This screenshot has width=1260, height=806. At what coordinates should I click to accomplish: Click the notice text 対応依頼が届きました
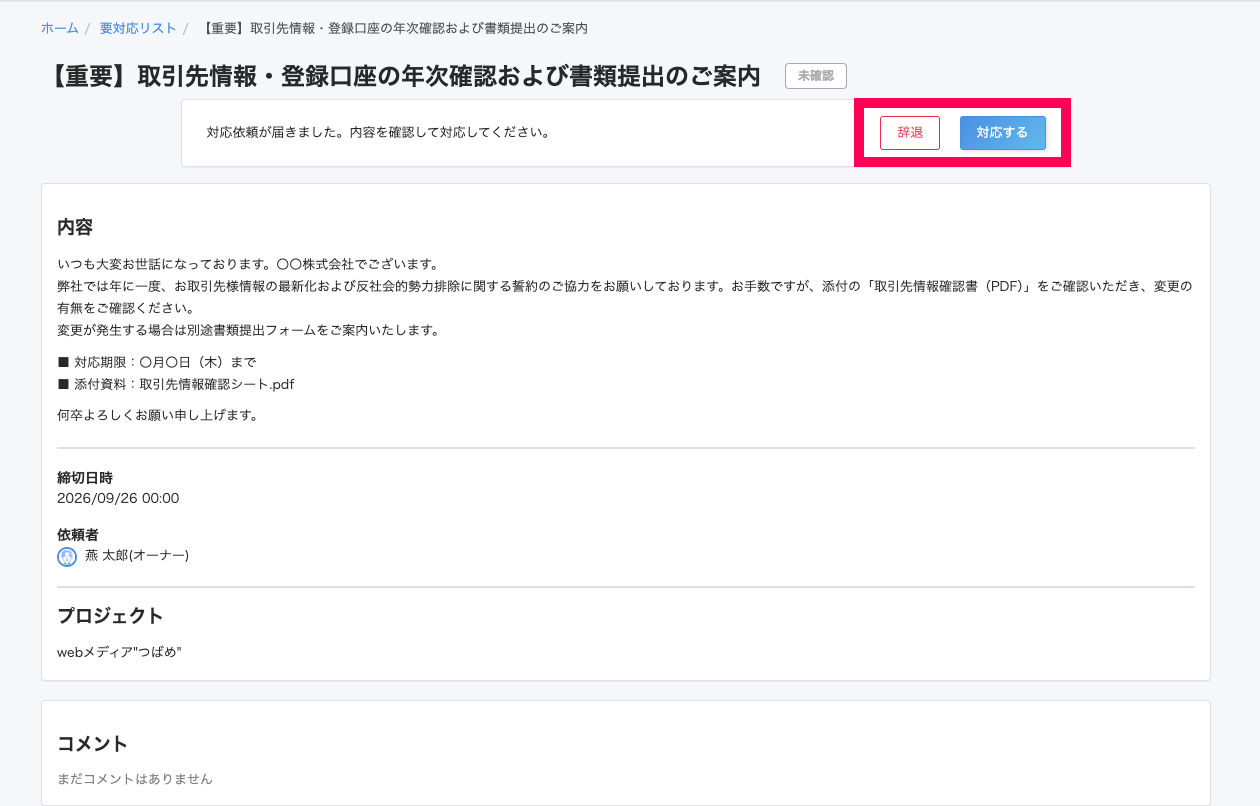click(378, 132)
